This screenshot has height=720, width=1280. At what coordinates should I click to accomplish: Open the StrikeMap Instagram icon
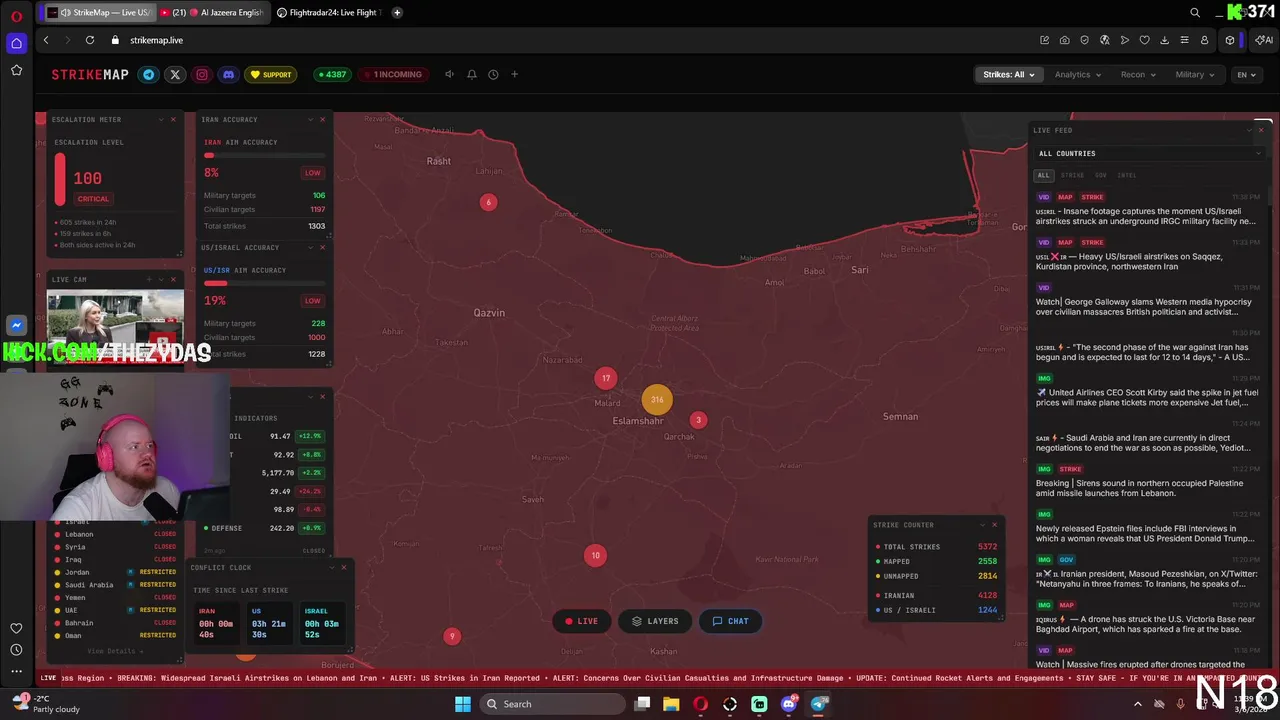coord(202,74)
